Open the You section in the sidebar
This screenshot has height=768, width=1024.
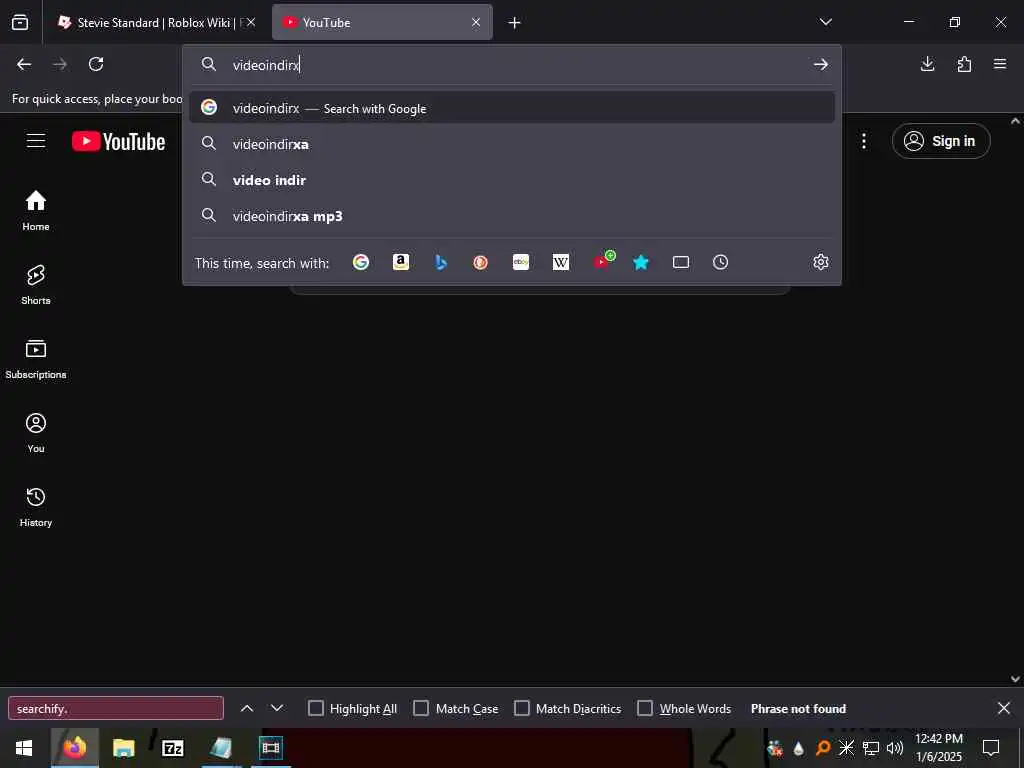[x=36, y=432]
